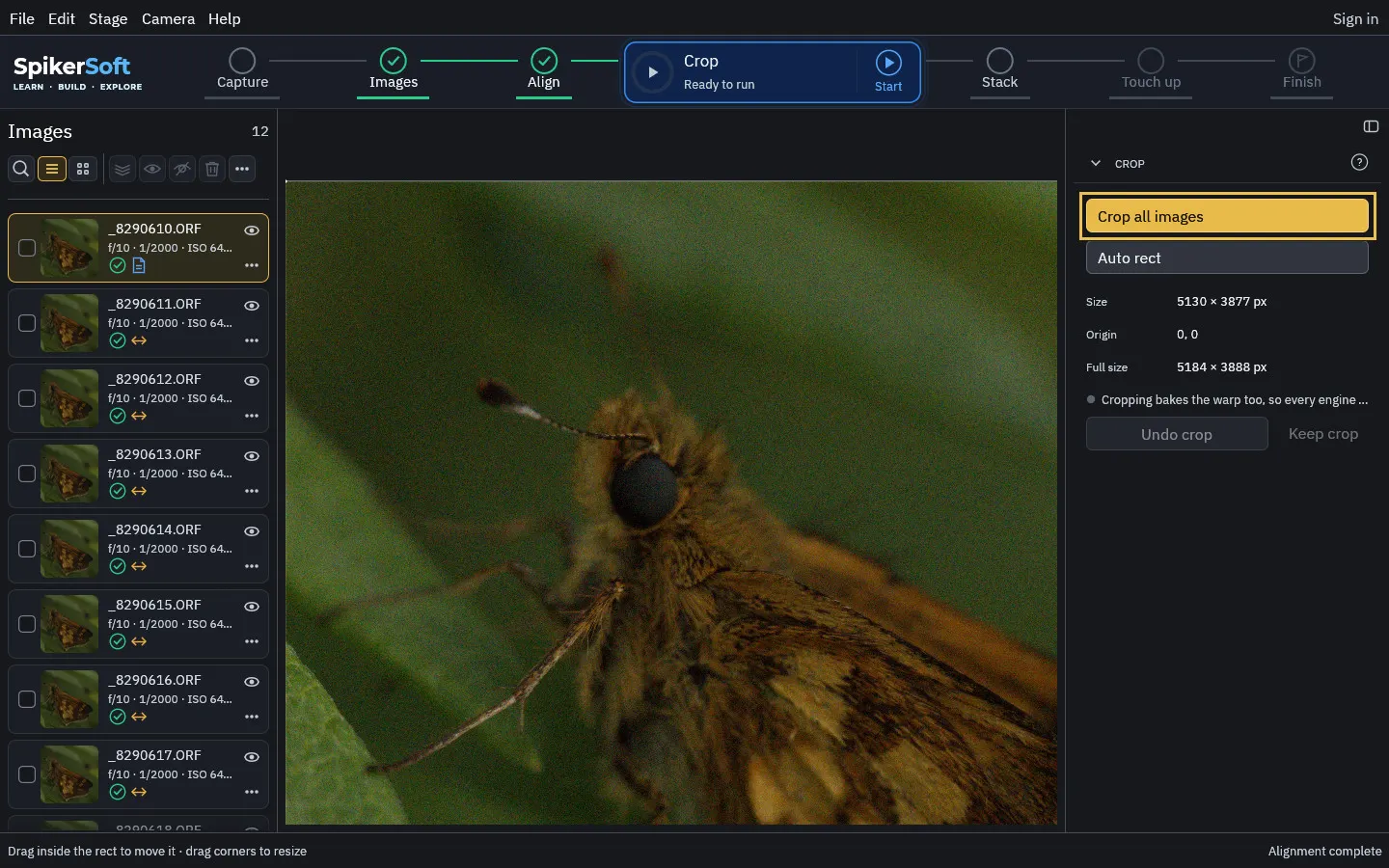Toggle the right side panel icon
1389x868 pixels.
tap(1371, 126)
